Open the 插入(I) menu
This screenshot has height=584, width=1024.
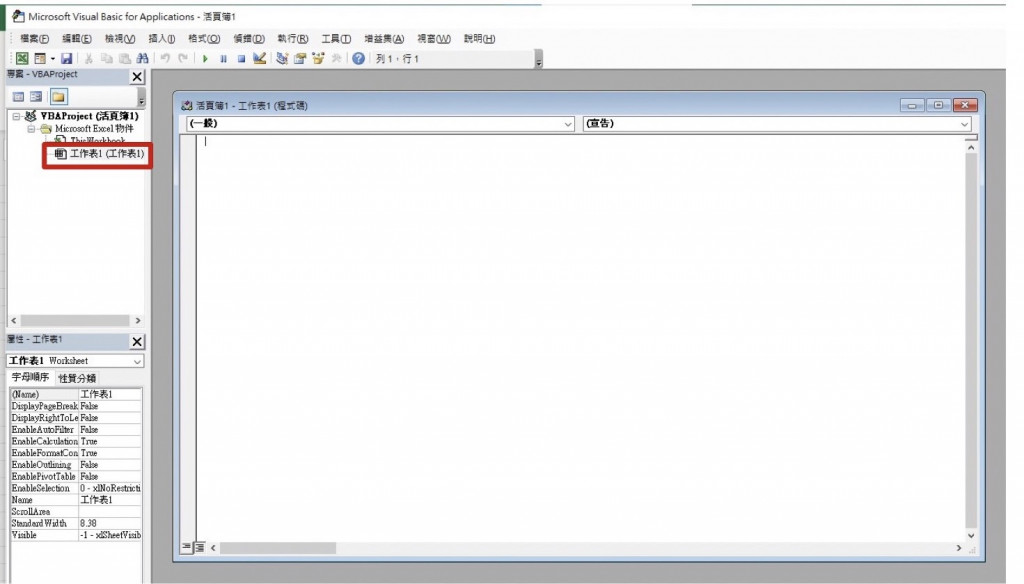click(x=162, y=39)
